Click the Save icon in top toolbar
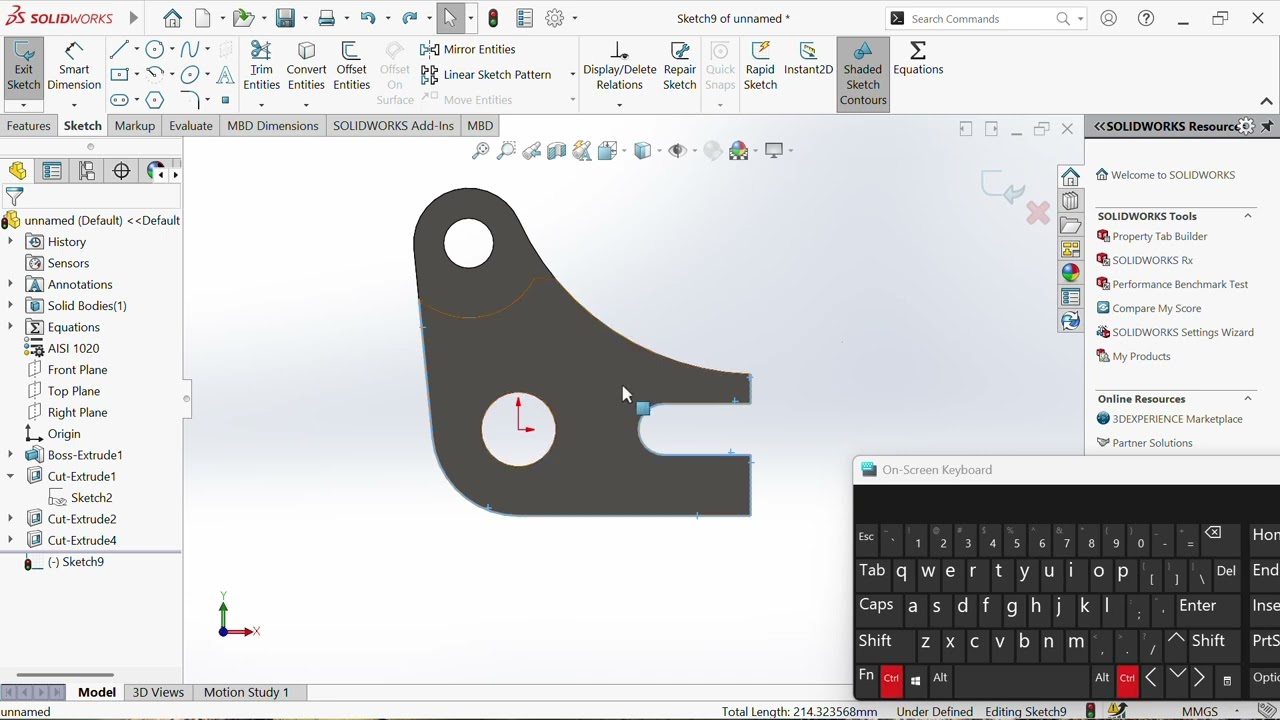This screenshot has width=1280, height=720. coord(285,18)
